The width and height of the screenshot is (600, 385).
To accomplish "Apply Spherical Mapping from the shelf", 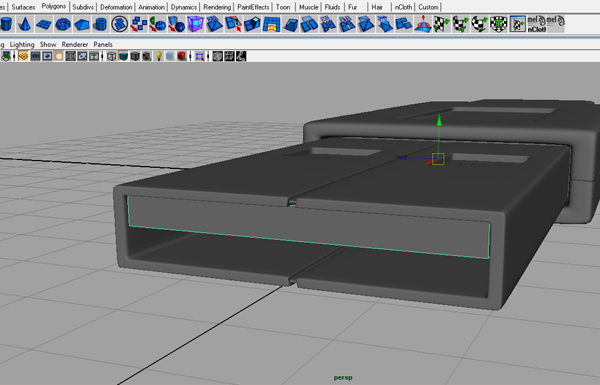I will point(479,24).
